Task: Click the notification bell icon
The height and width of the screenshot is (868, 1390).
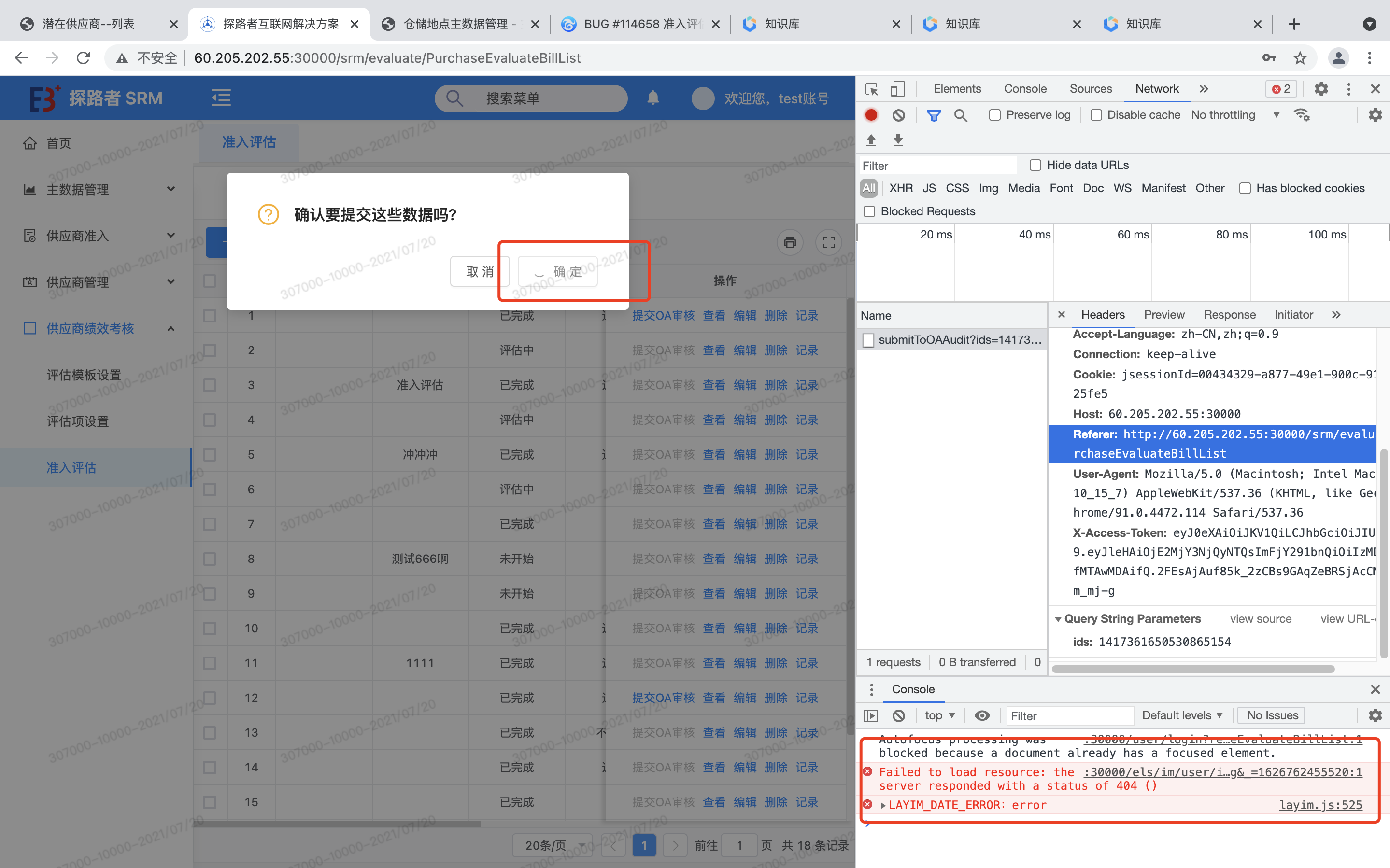Action: tap(653, 98)
